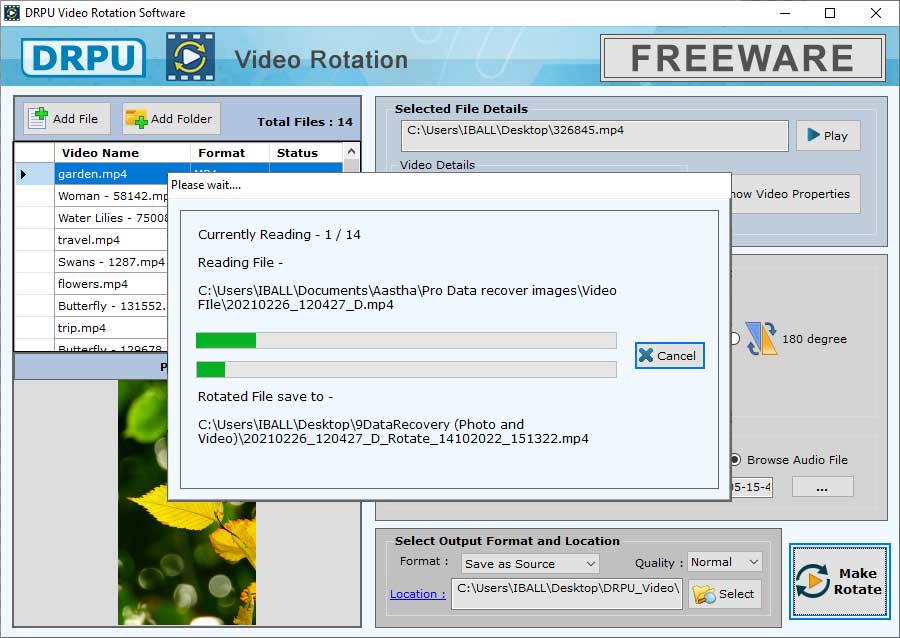
Task: Click the Show Video Properties button
Action: pos(796,194)
